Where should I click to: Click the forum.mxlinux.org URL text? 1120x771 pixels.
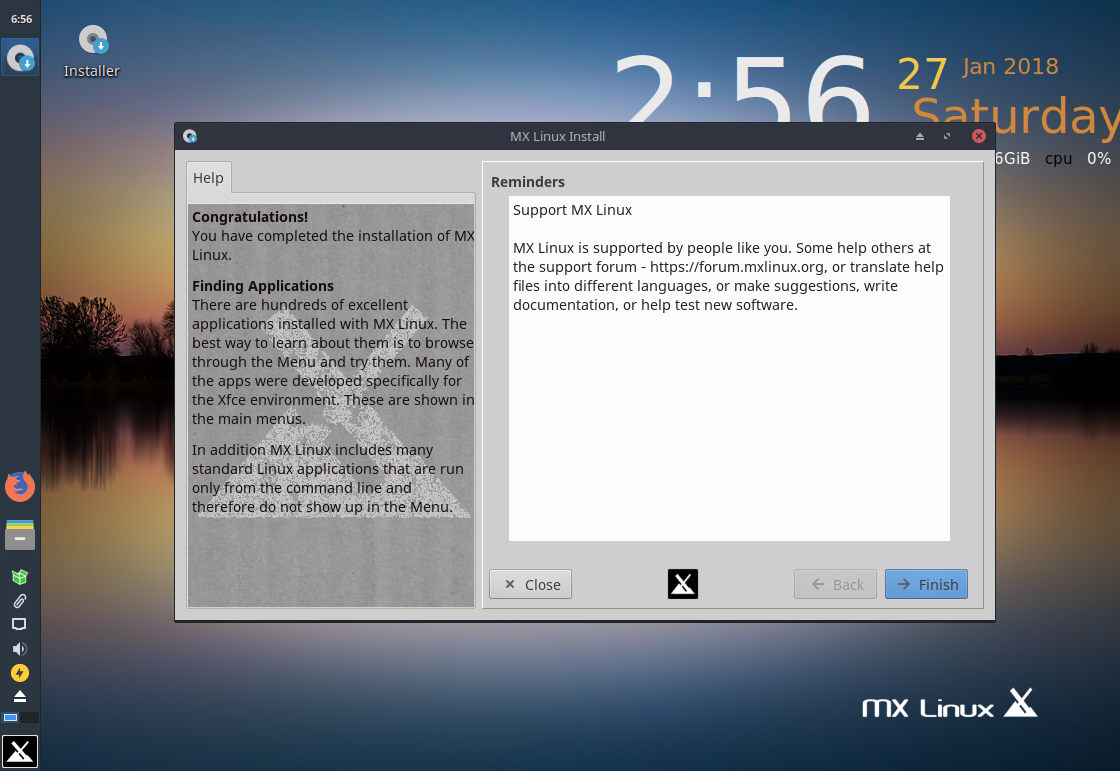pos(738,267)
